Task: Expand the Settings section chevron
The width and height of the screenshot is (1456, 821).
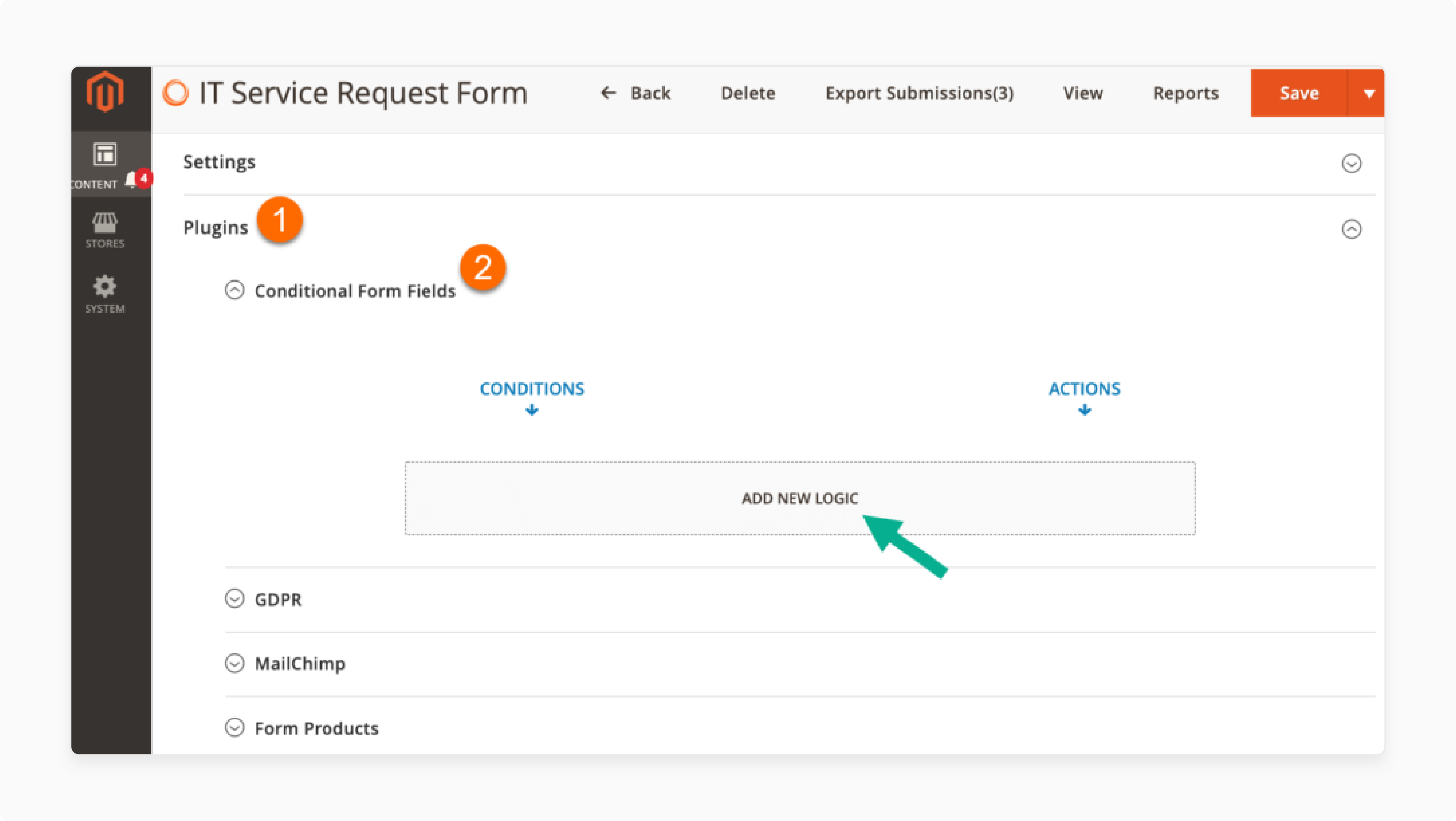Action: 1351,164
